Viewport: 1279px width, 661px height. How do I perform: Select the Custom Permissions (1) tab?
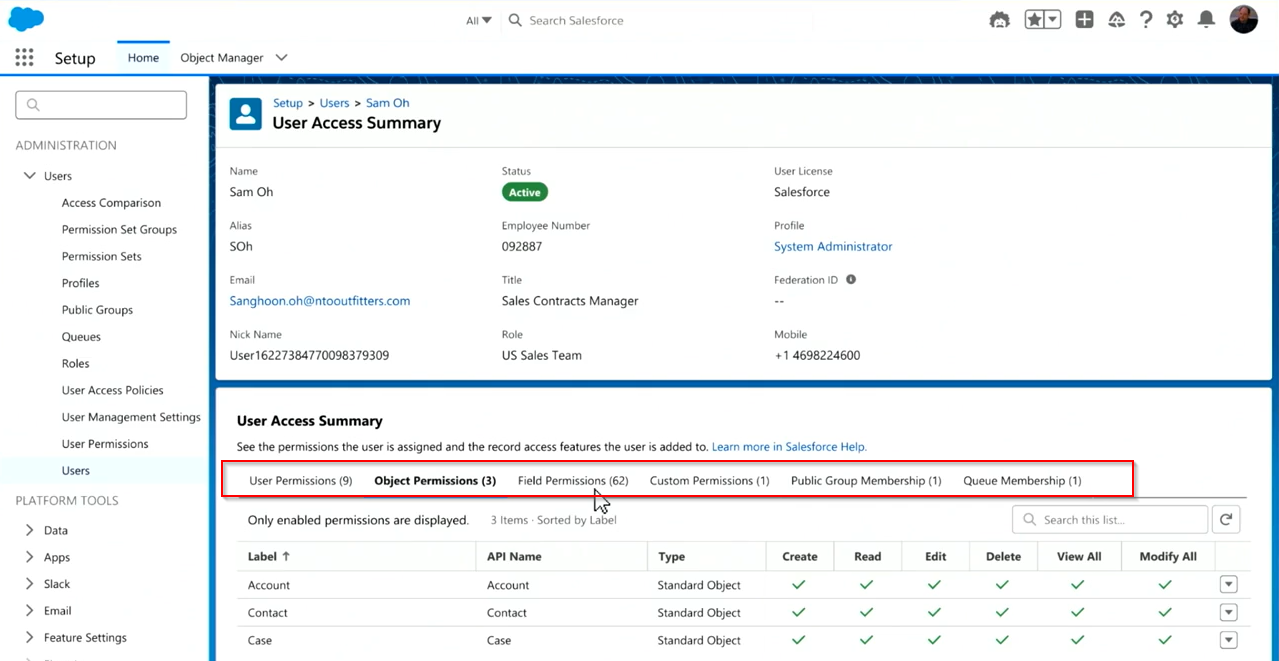pos(710,481)
